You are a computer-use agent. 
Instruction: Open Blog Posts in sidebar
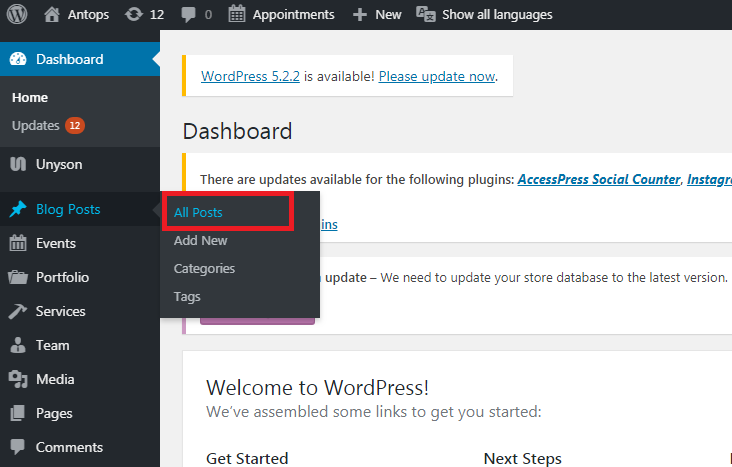click(80, 209)
